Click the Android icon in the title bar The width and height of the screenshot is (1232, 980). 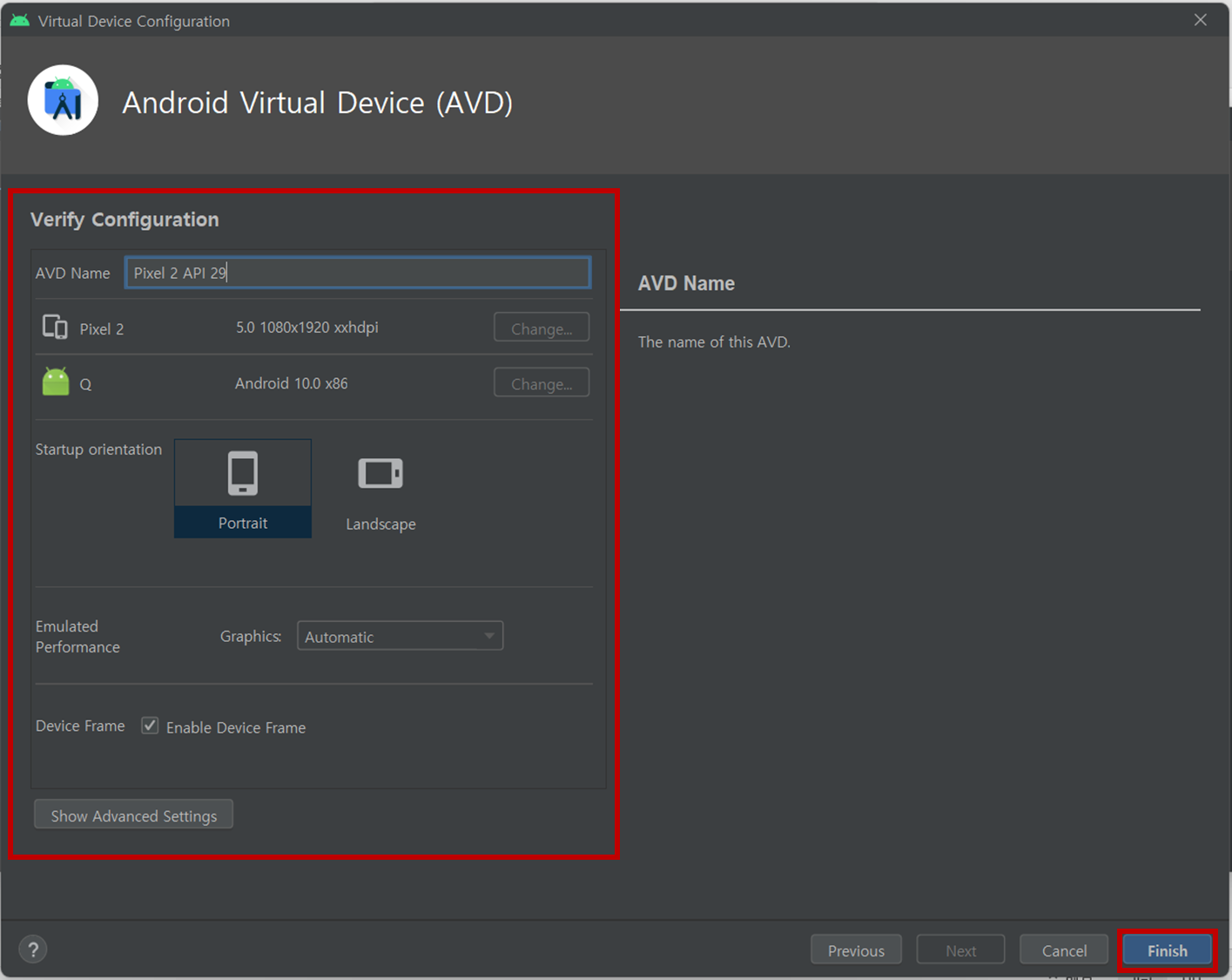tap(19, 20)
